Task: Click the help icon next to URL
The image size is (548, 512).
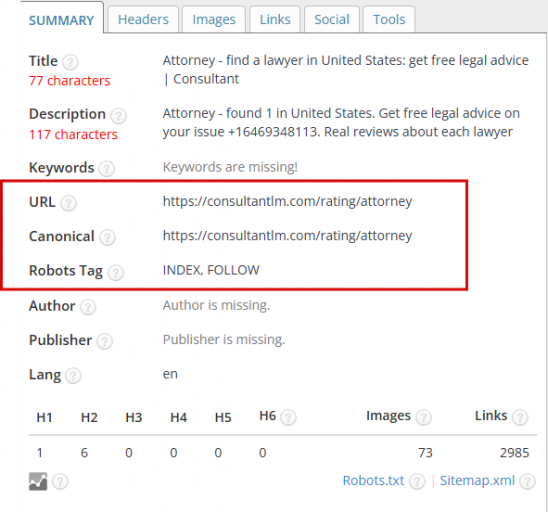Action: click(68, 203)
